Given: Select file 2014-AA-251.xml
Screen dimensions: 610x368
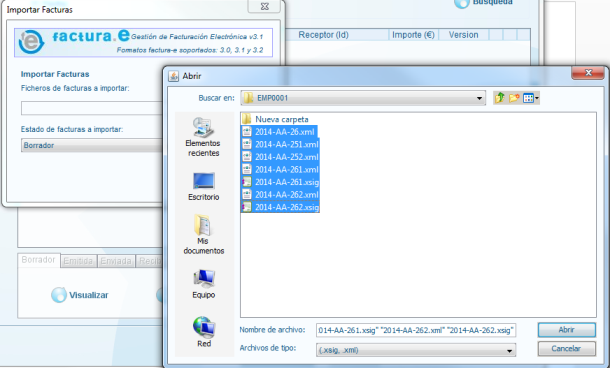Looking at the screenshot, I should (280, 144).
